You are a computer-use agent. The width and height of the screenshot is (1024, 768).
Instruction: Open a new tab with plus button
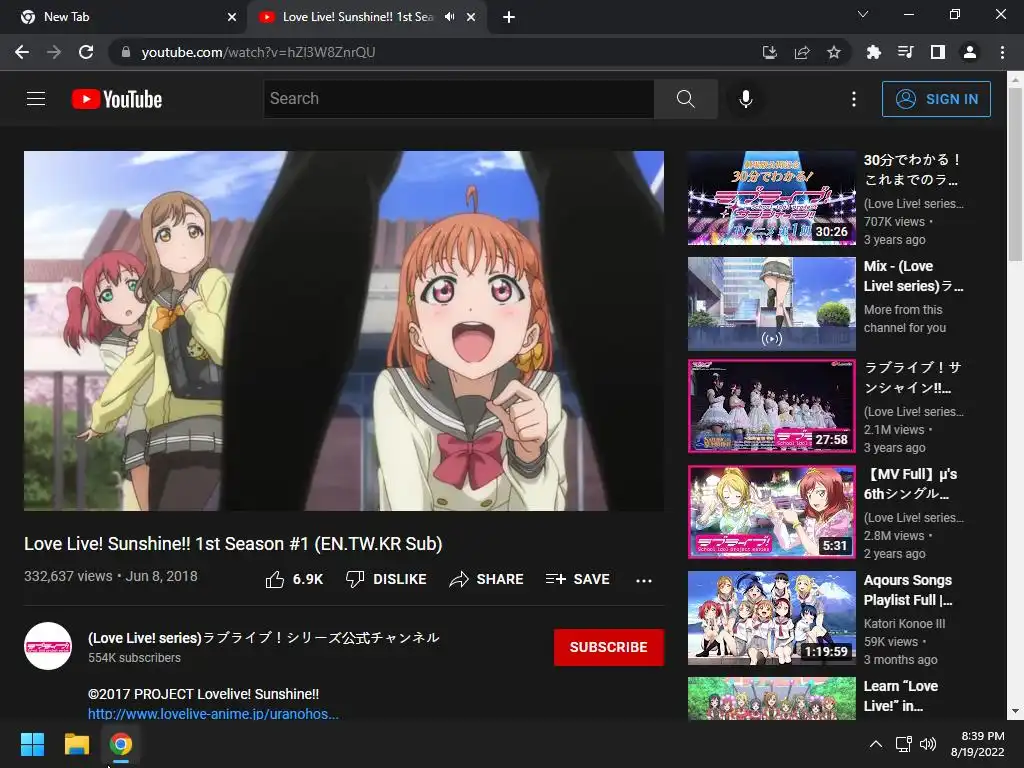509,18
